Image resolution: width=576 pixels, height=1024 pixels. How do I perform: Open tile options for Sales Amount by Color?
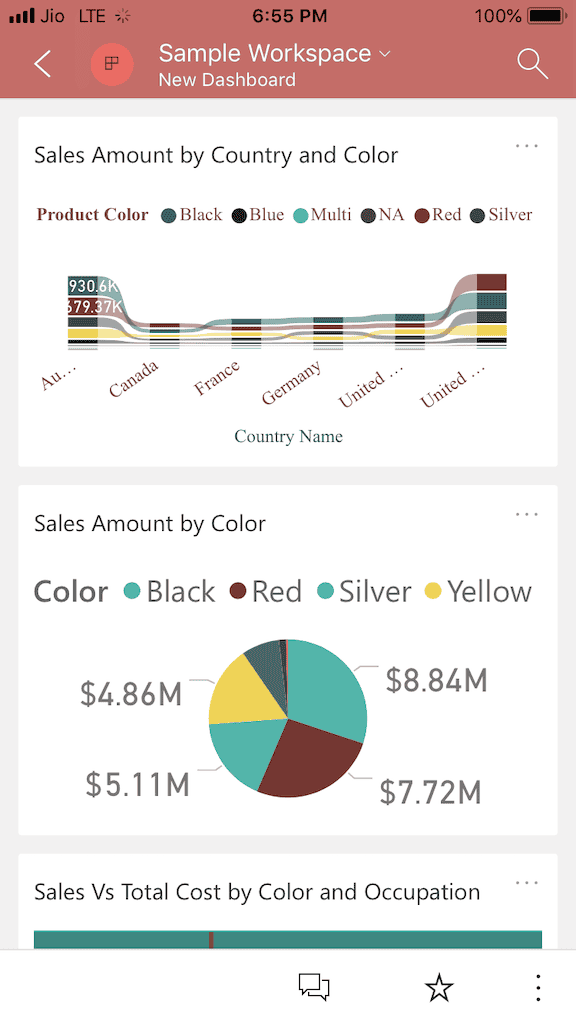527,513
